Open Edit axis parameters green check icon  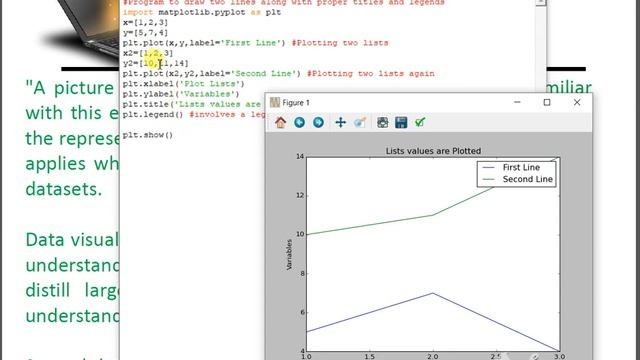[420, 122]
